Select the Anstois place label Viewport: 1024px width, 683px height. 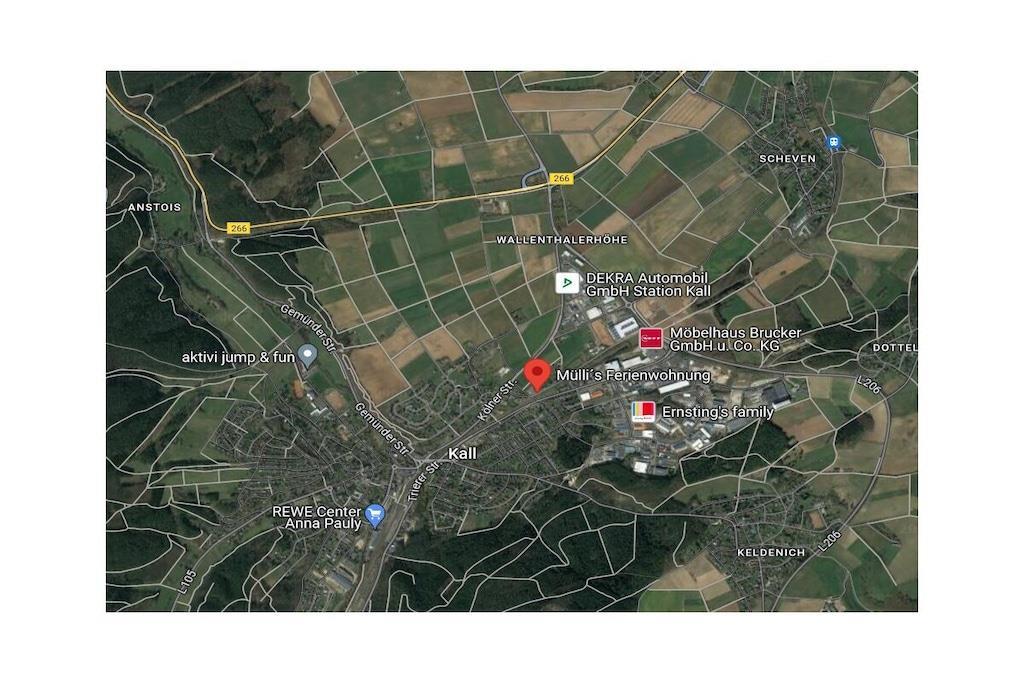155,207
